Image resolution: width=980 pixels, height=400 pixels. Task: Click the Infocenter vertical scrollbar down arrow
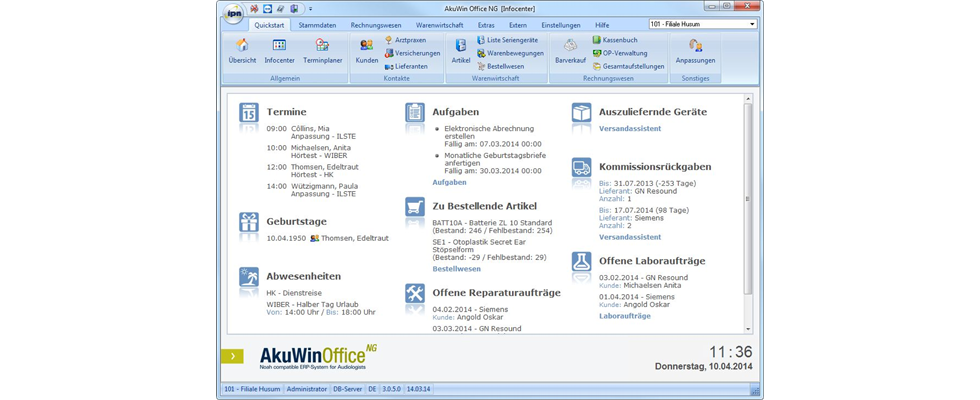(748, 329)
